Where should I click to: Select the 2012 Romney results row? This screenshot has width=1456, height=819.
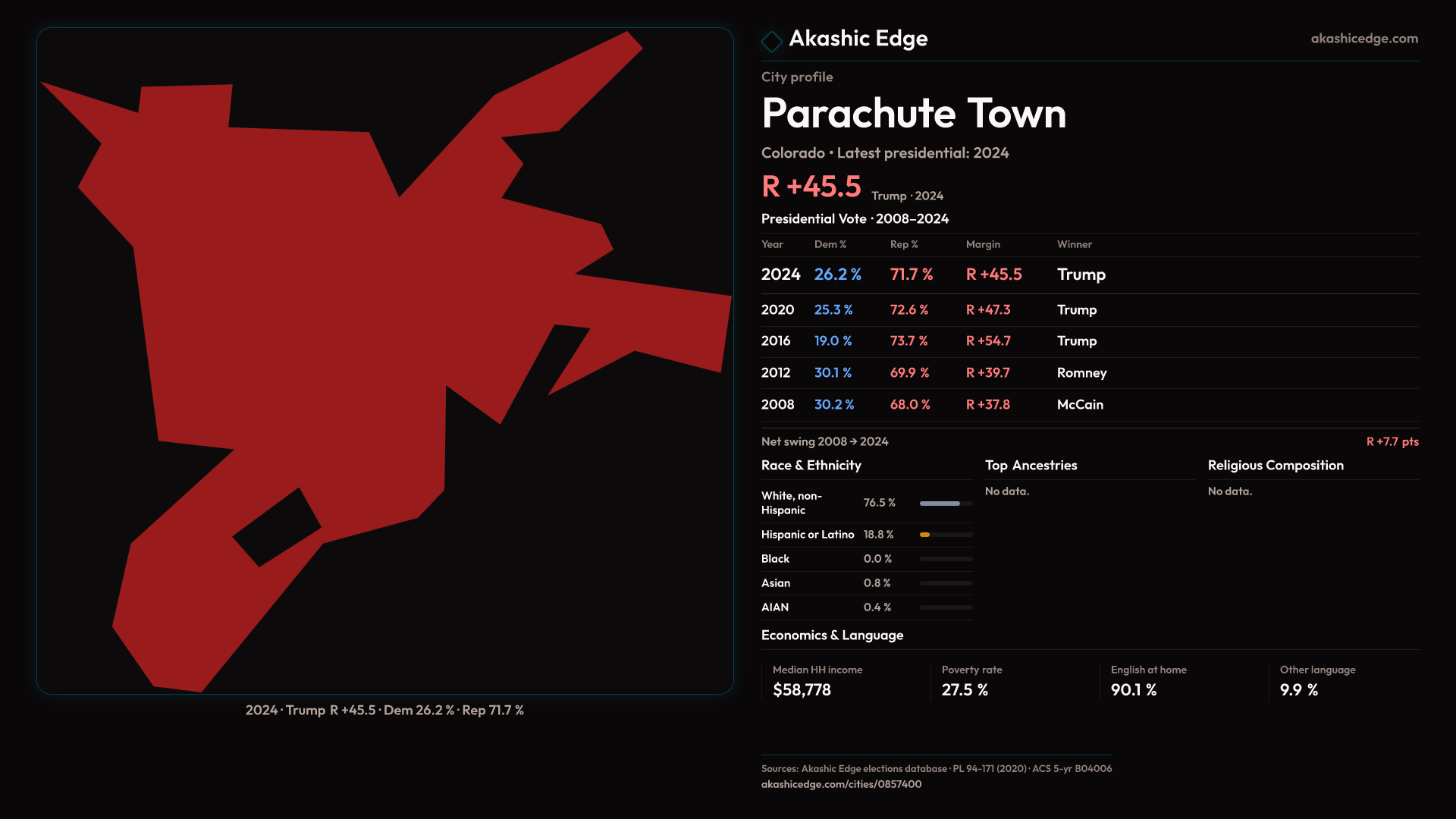[933, 373]
